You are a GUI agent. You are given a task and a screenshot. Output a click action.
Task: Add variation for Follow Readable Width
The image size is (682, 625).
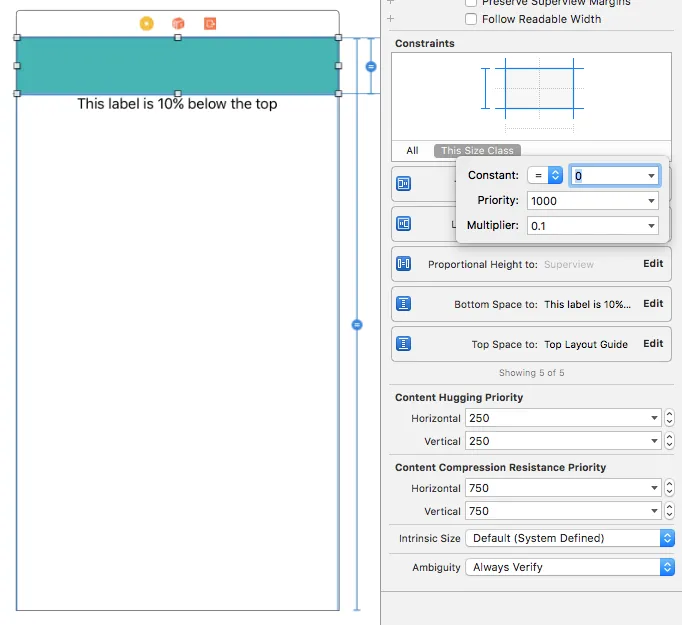coord(391,19)
